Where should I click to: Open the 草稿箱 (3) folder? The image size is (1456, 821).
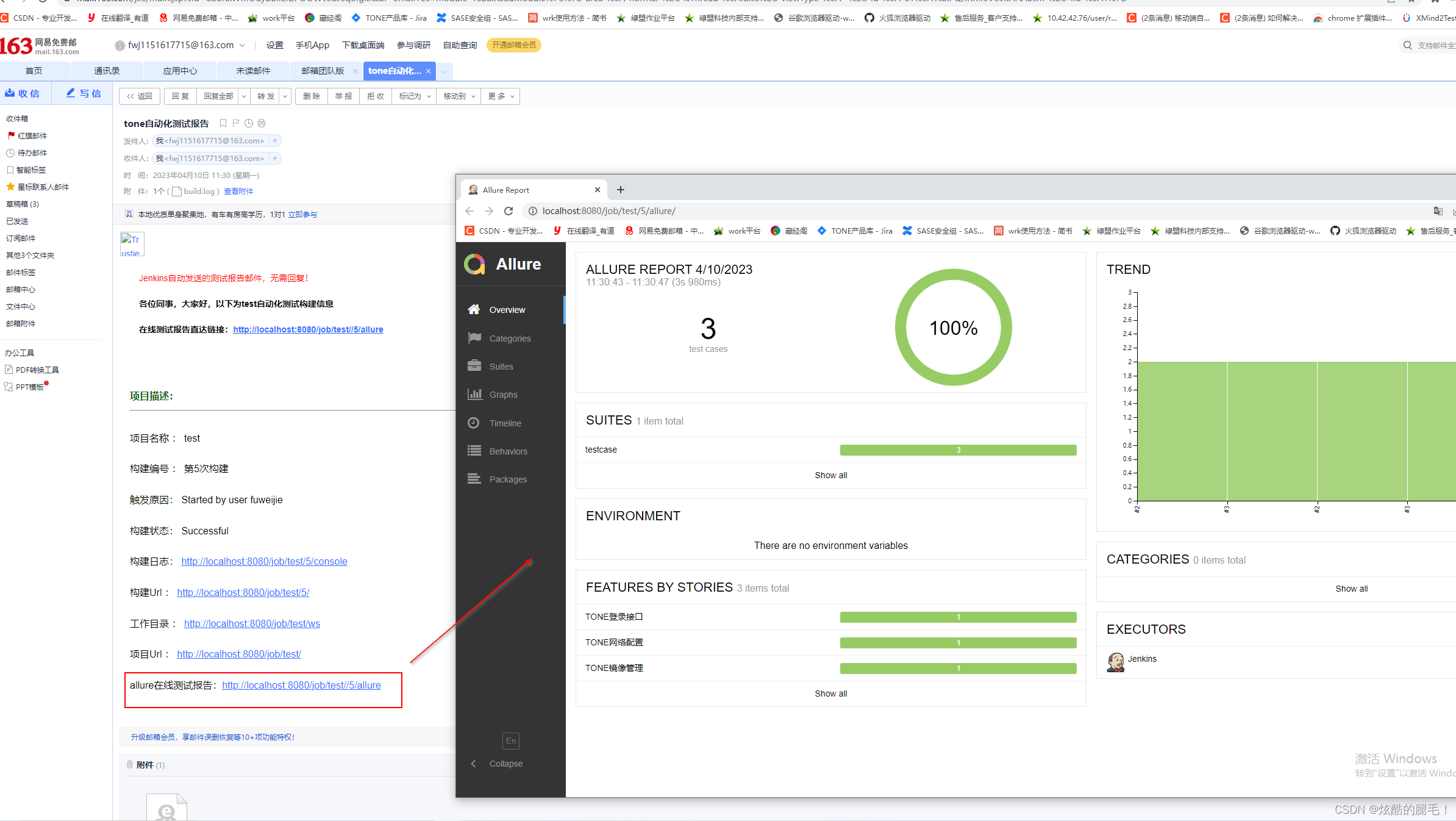(23, 204)
